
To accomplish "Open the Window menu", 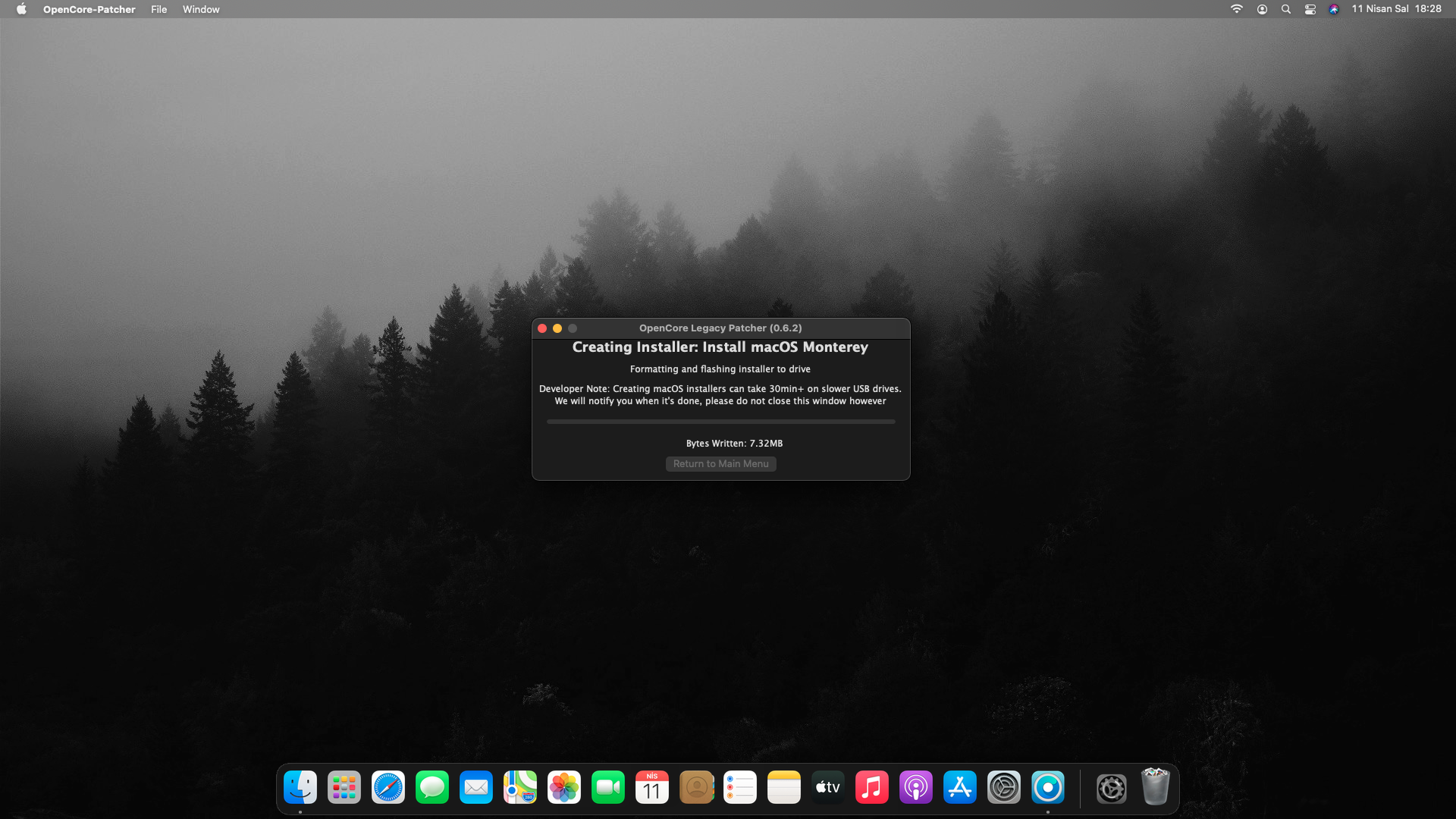I will 201,9.
